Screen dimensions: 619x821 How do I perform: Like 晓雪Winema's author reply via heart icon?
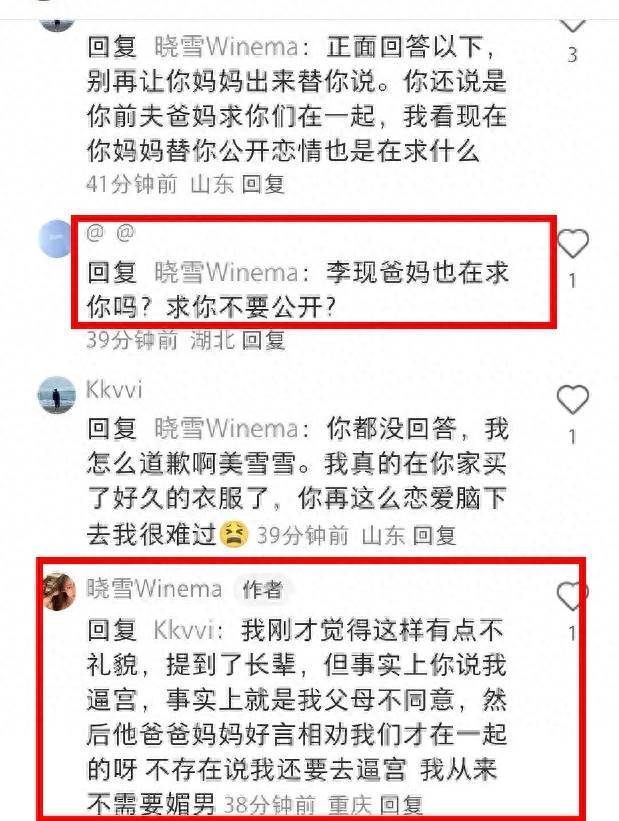572,596
